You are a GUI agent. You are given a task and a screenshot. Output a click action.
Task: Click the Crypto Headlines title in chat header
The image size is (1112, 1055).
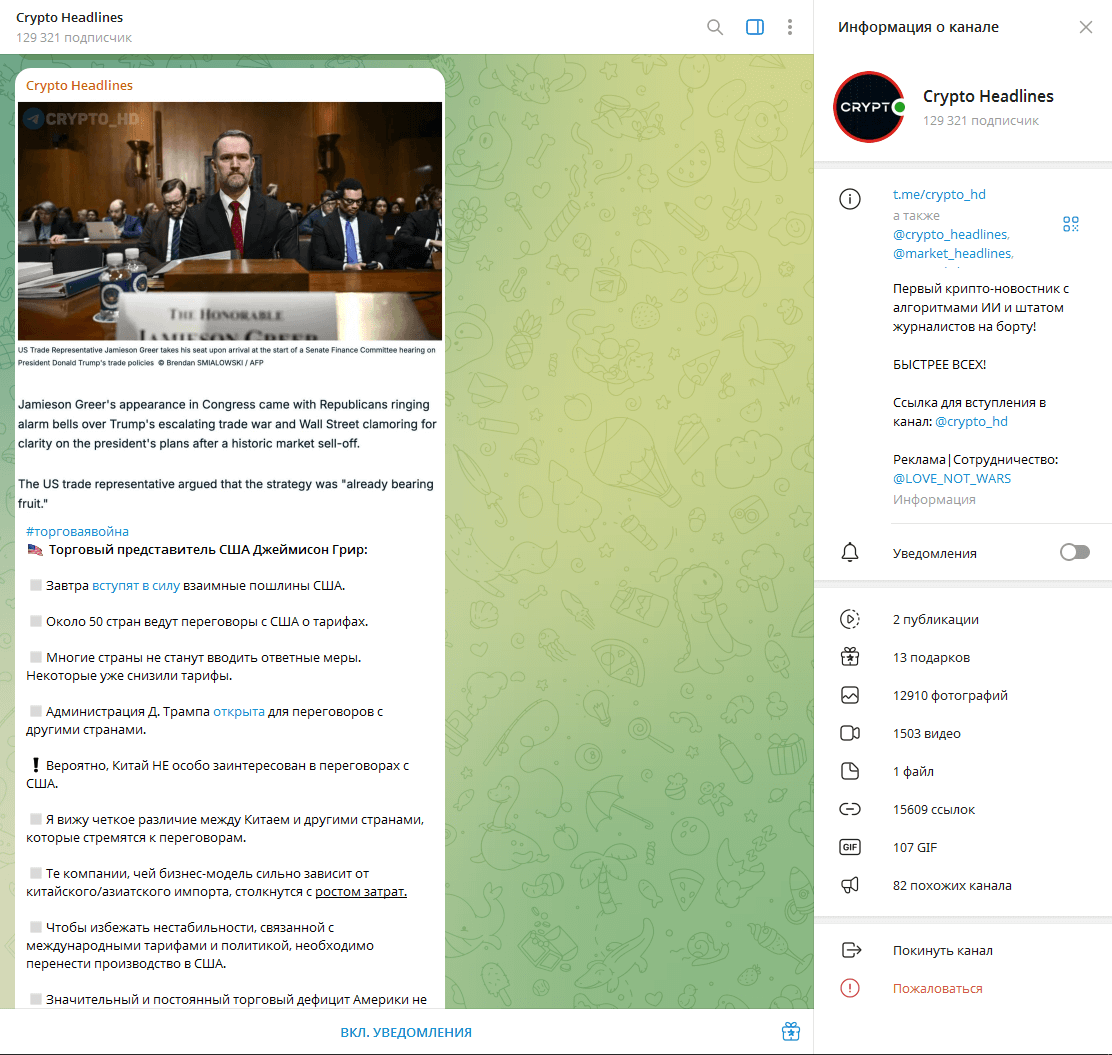[x=70, y=17]
